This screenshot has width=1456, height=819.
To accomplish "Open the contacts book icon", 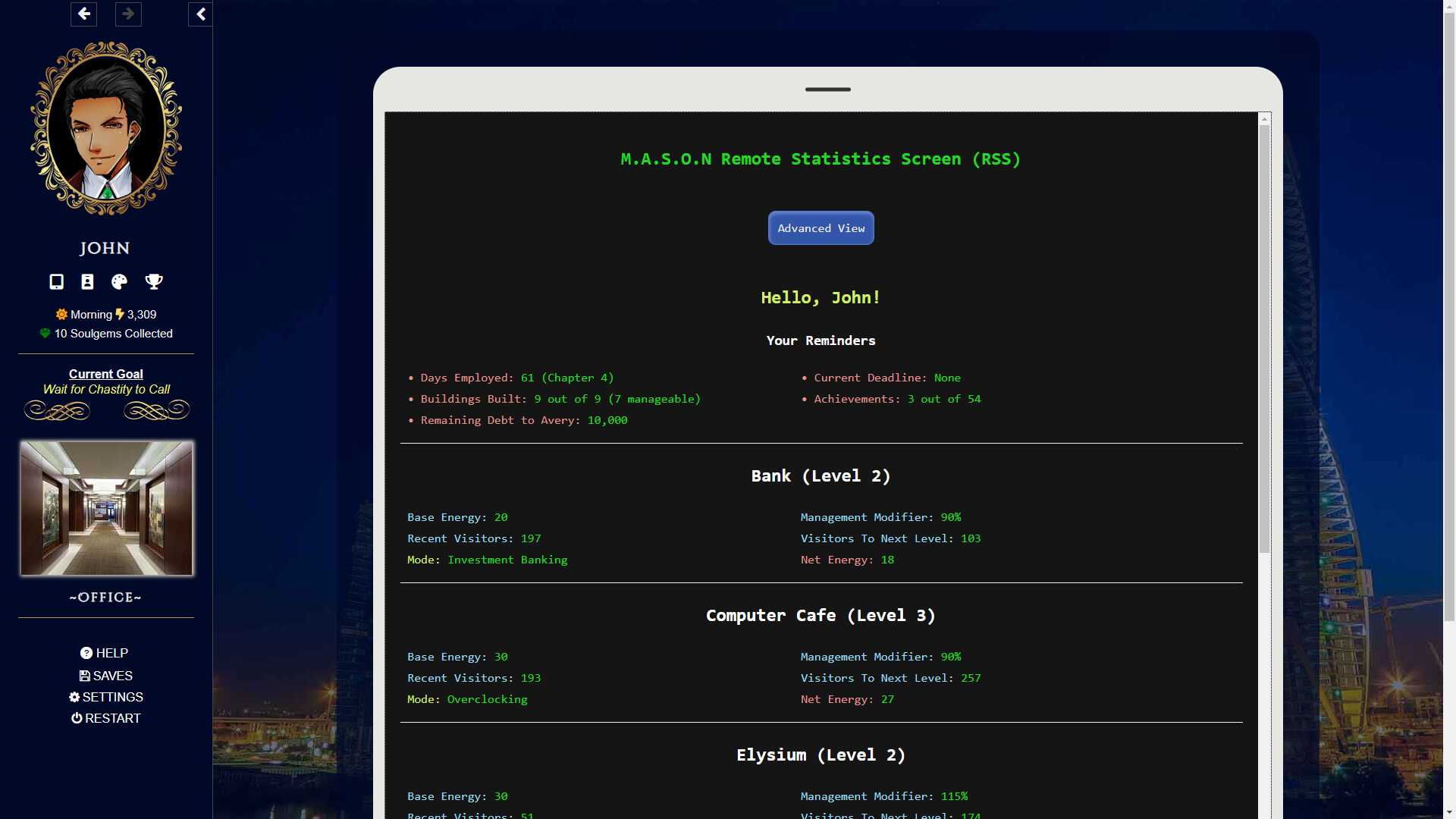I will [x=88, y=282].
